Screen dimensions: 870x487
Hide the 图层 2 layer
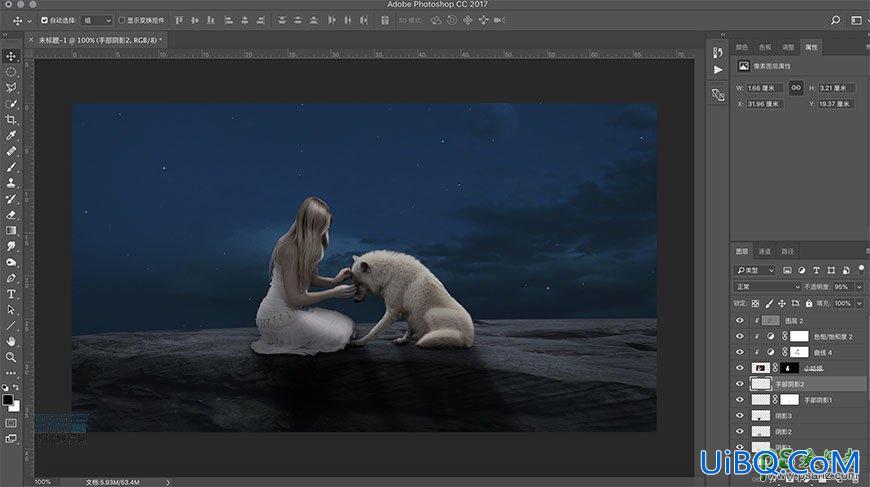pyautogui.click(x=740, y=321)
